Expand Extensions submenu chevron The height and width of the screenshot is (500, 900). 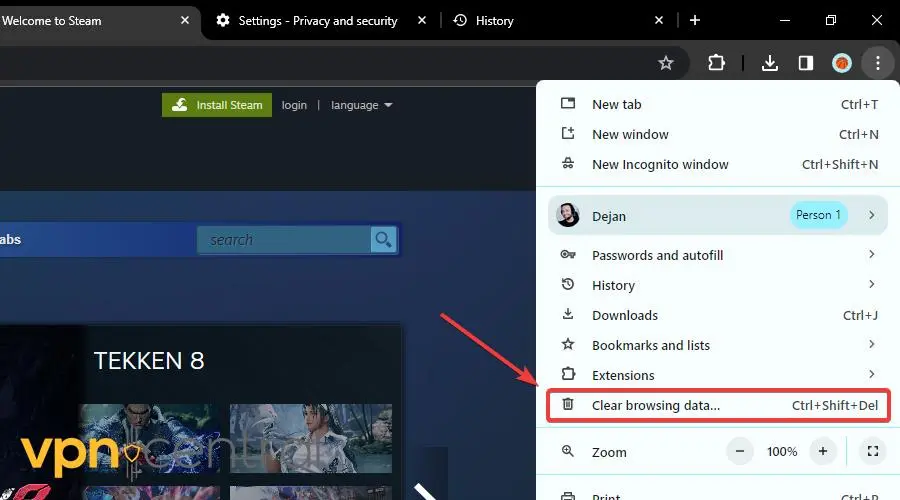[871, 374]
